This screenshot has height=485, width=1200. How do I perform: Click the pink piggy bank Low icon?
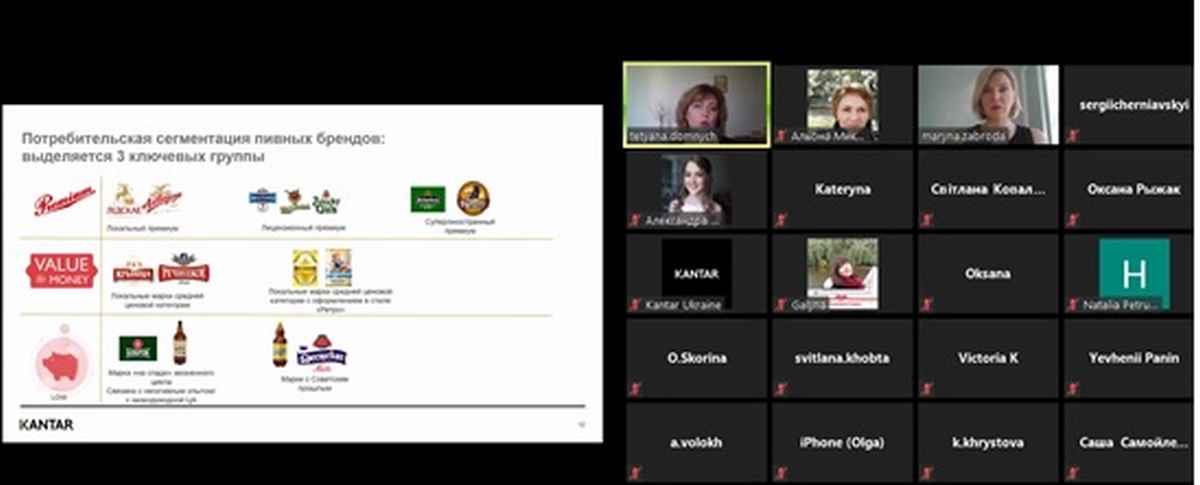point(62,366)
